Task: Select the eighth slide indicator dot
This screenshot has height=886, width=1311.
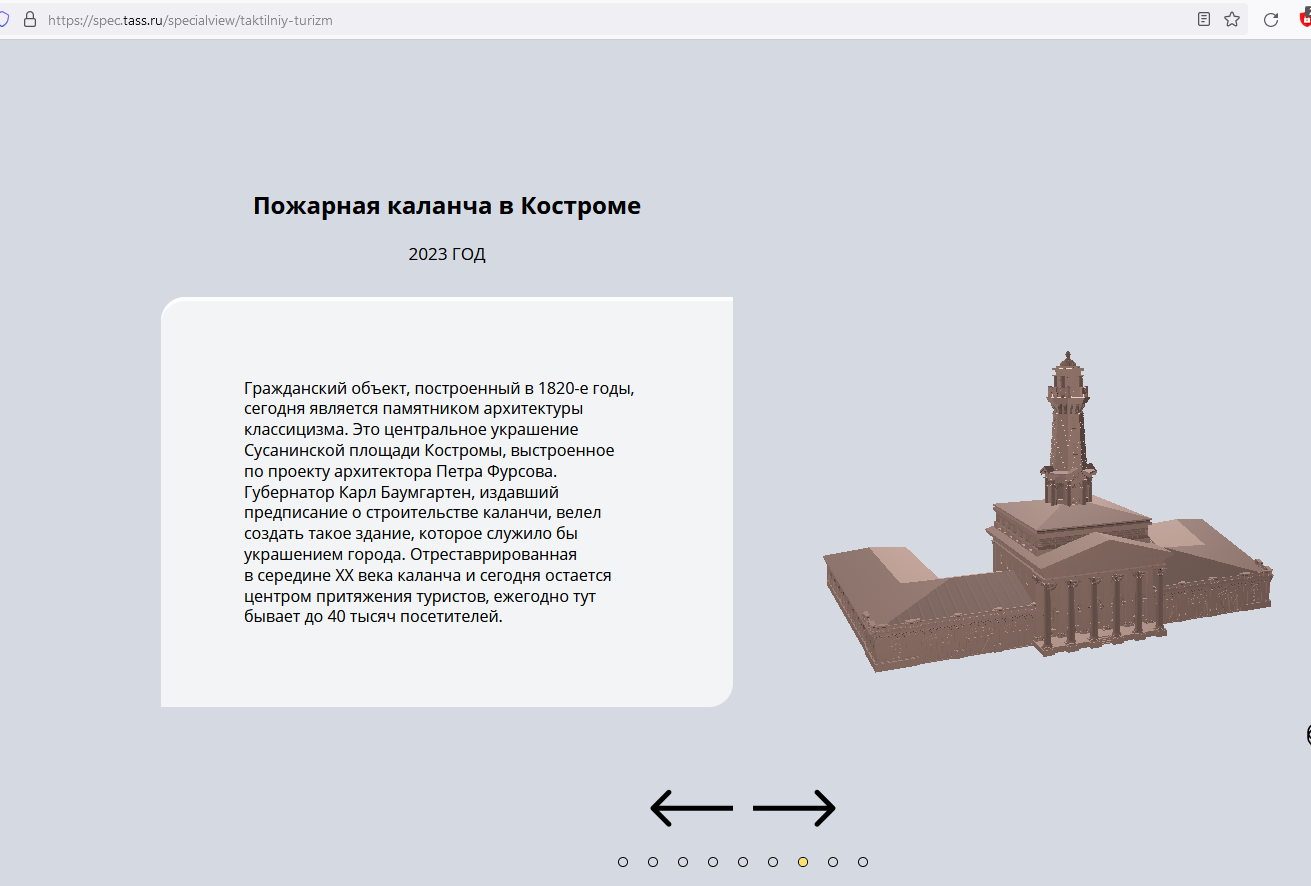Action: coord(833,862)
